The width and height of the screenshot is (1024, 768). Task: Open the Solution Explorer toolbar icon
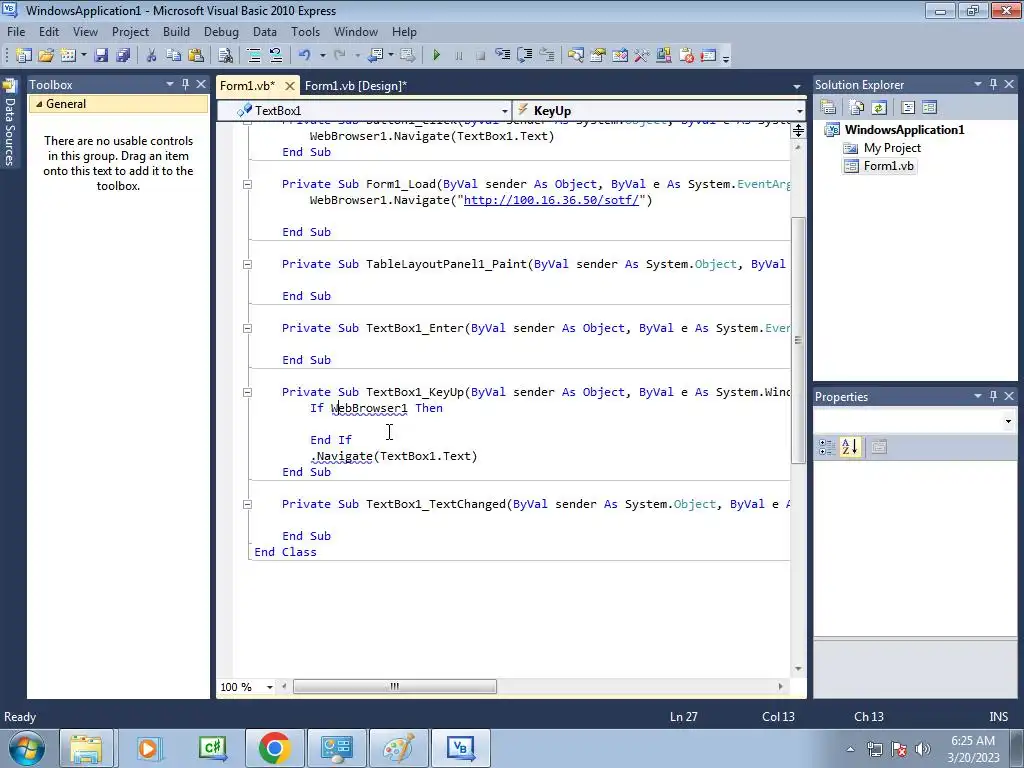575,56
